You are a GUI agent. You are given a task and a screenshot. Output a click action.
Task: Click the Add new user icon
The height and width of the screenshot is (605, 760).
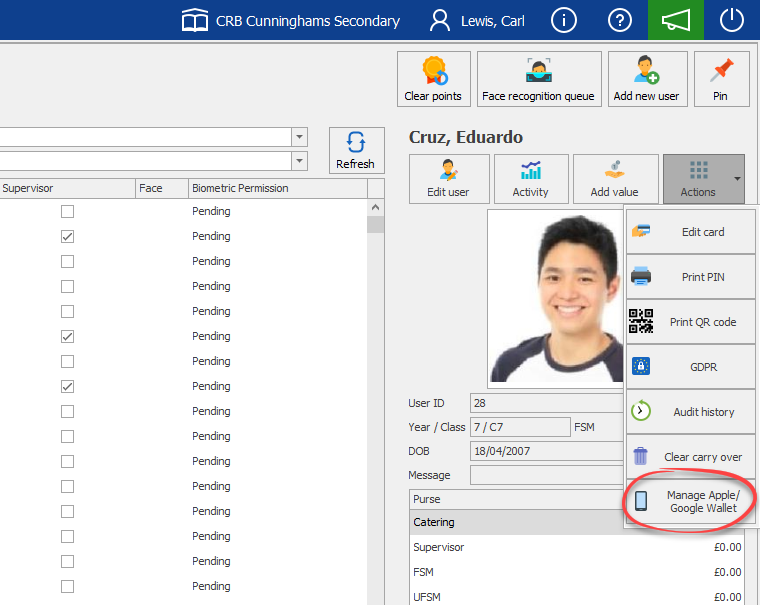646,79
